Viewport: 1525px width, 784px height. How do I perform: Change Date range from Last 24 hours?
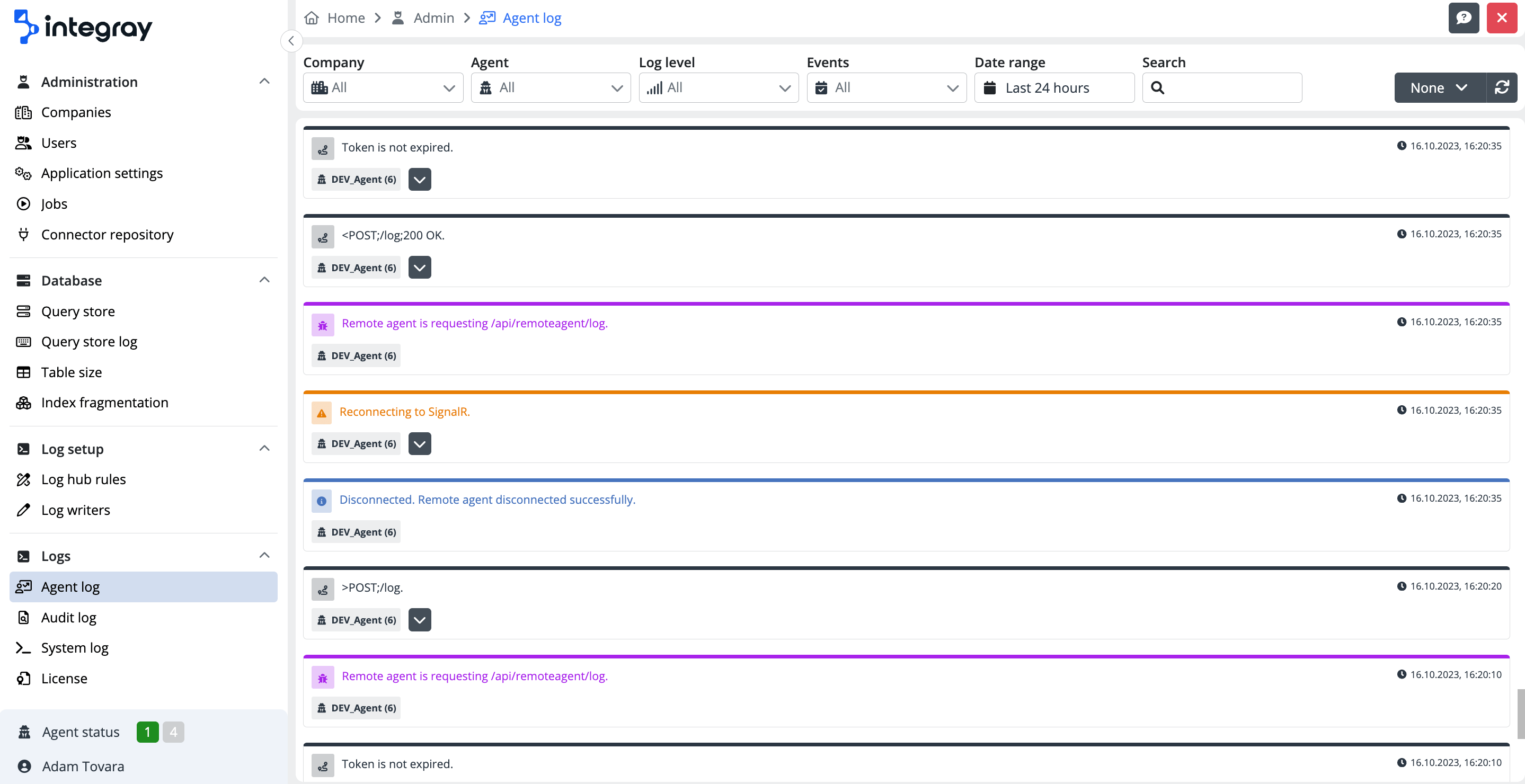click(1054, 87)
